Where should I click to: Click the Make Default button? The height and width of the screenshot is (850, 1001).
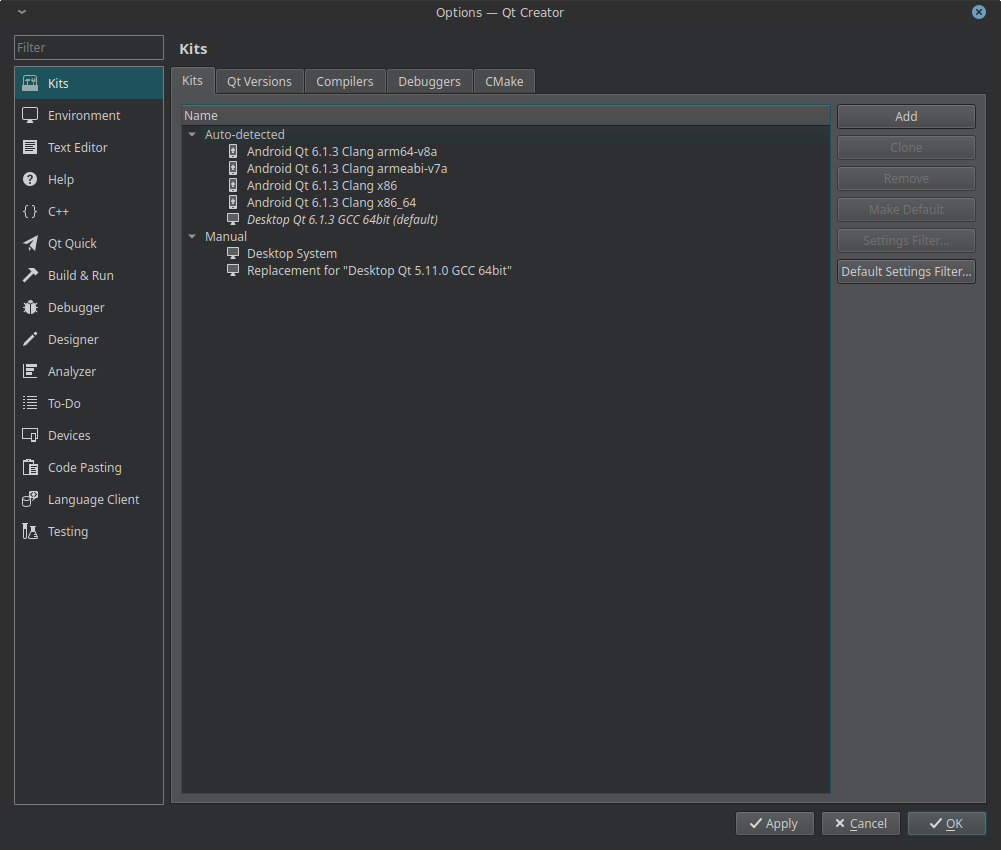[906, 209]
